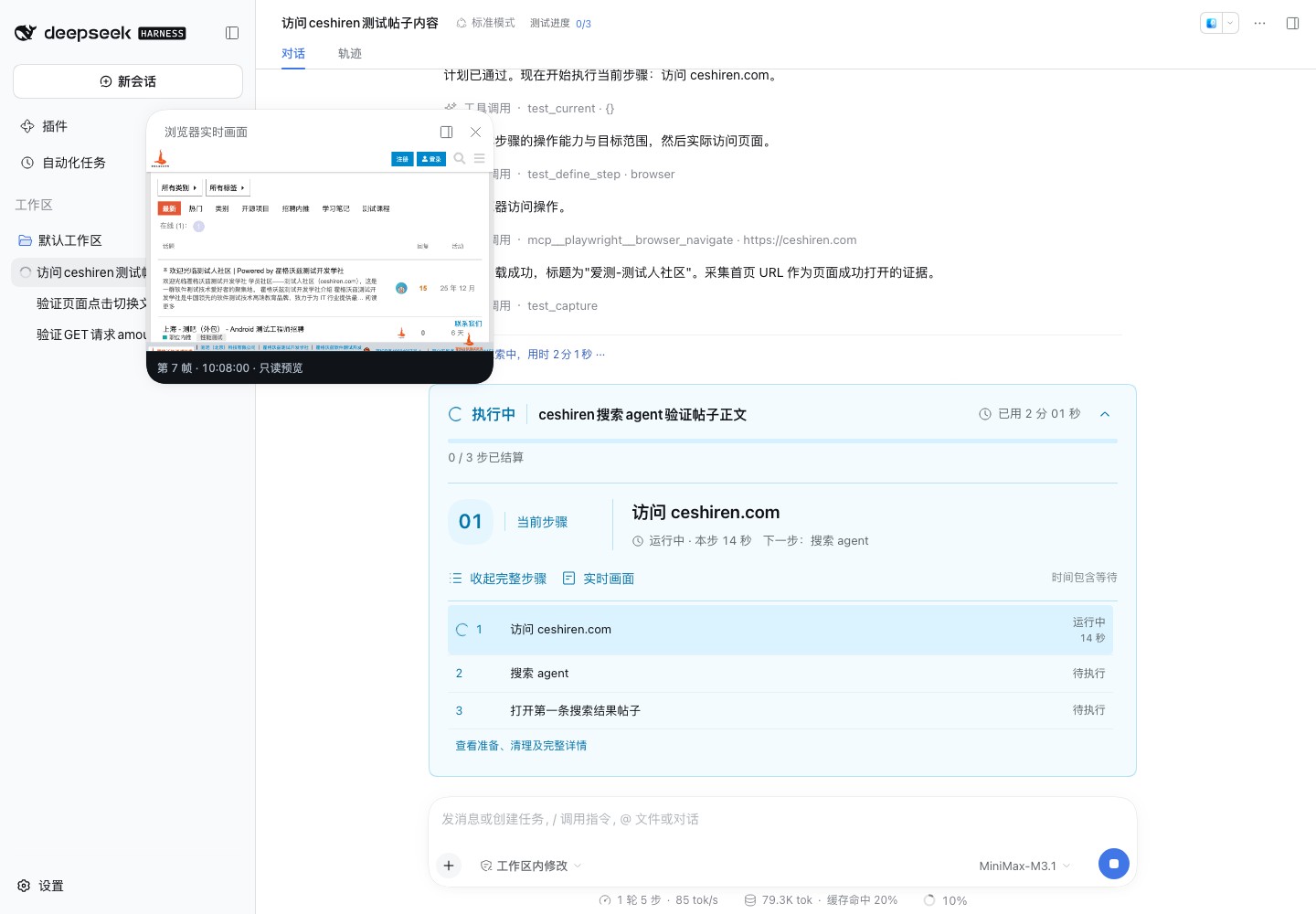1316x914 pixels.
Task: Open 实时画面 live view link
Action: click(x=599, y=579)
